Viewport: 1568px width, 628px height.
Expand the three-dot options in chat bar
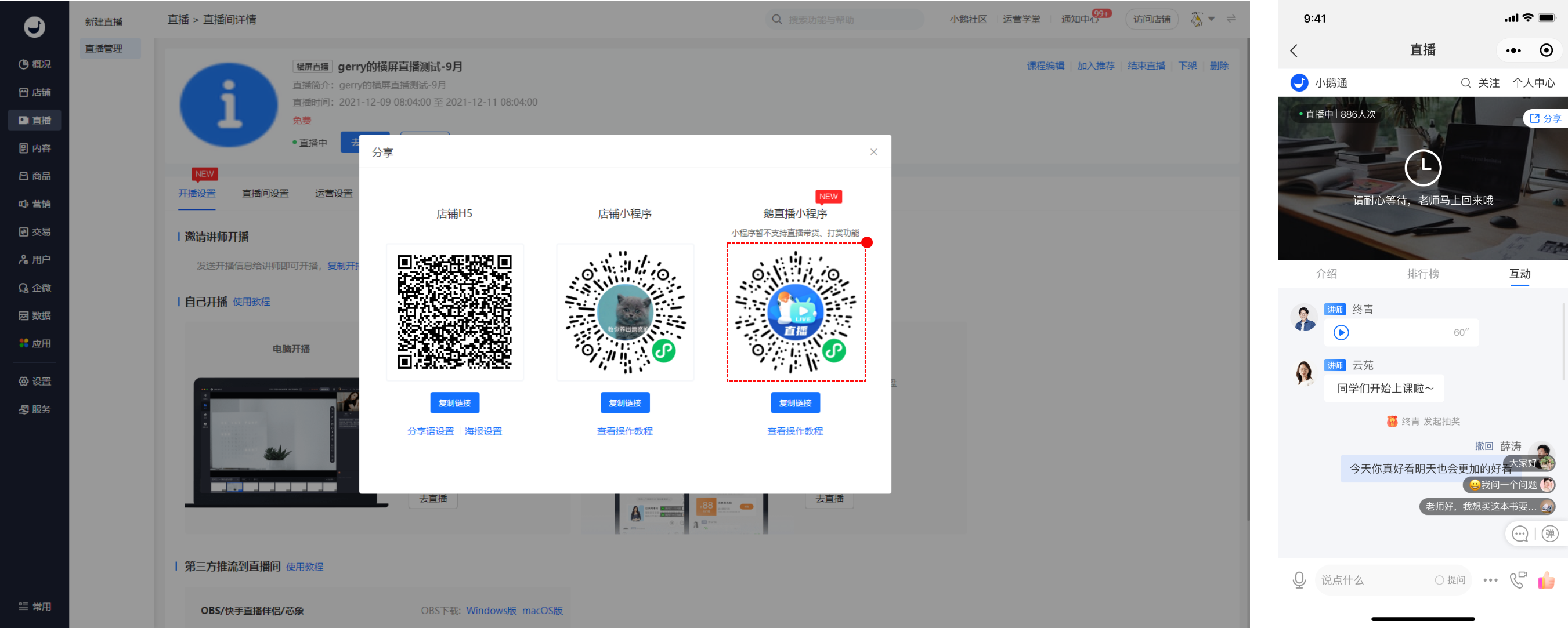1490,580
